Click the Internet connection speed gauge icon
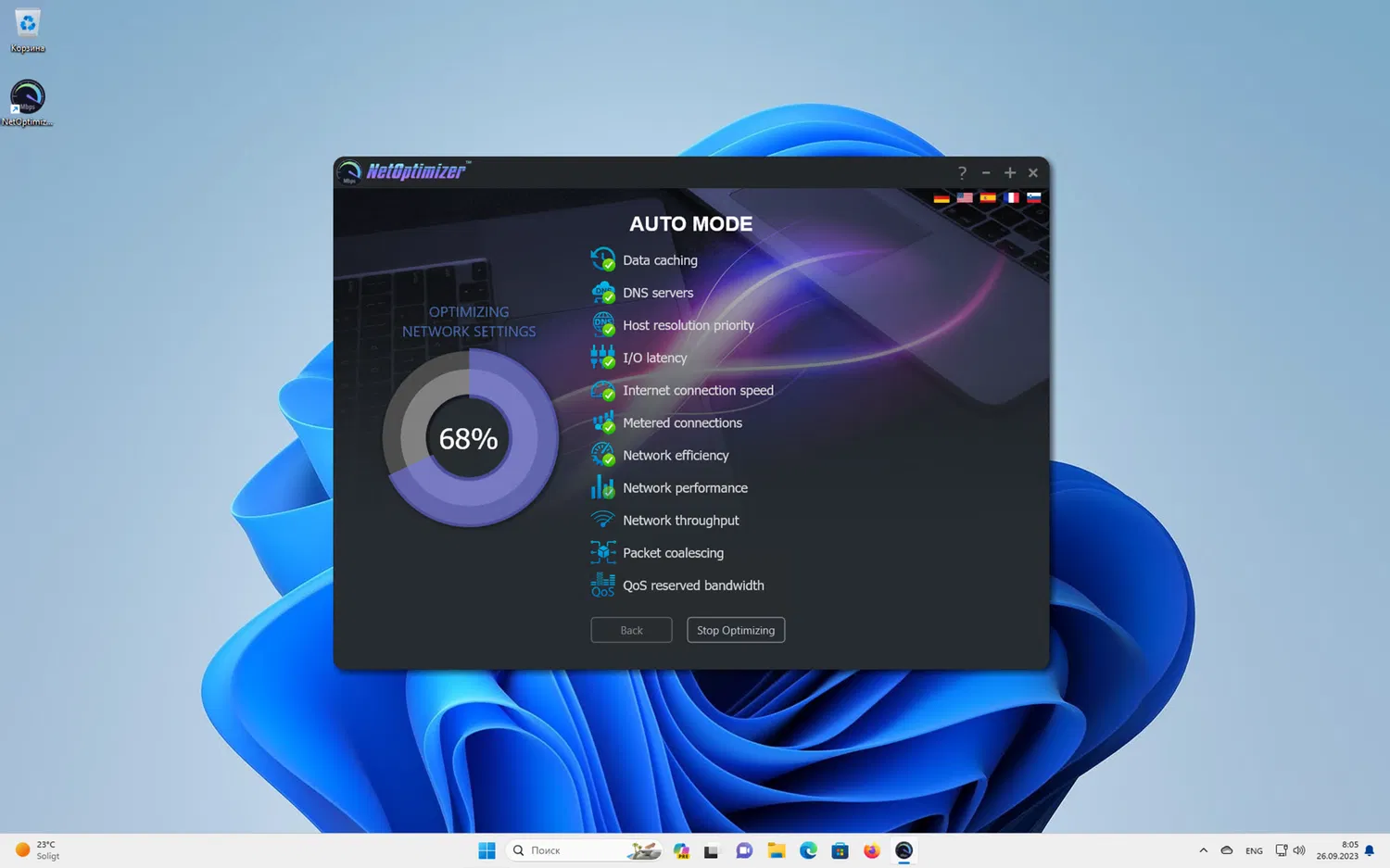 pos(602,390)
